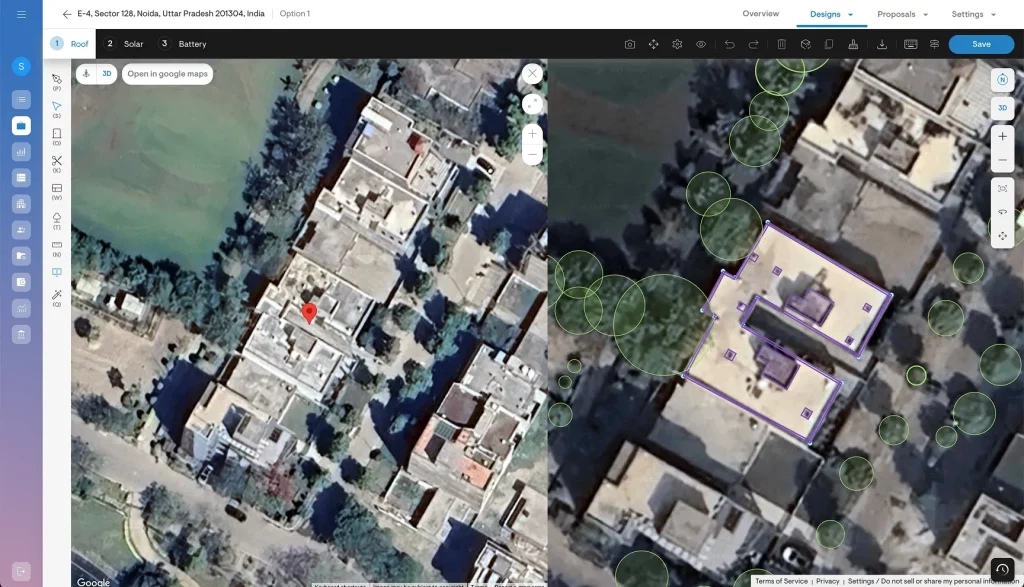Go to the Solar step tab
The width and height of the screenshot is (1024, 587).
click(125, 44)
